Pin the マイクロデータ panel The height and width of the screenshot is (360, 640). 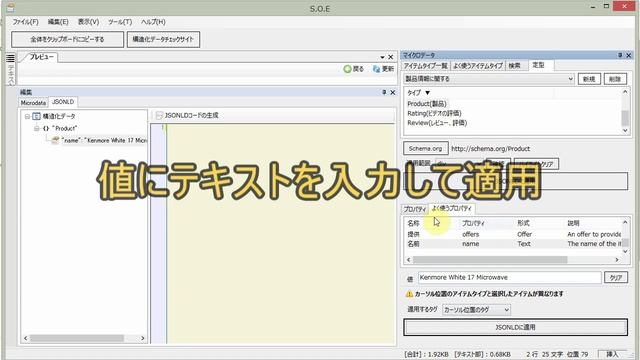click(620, 55)
